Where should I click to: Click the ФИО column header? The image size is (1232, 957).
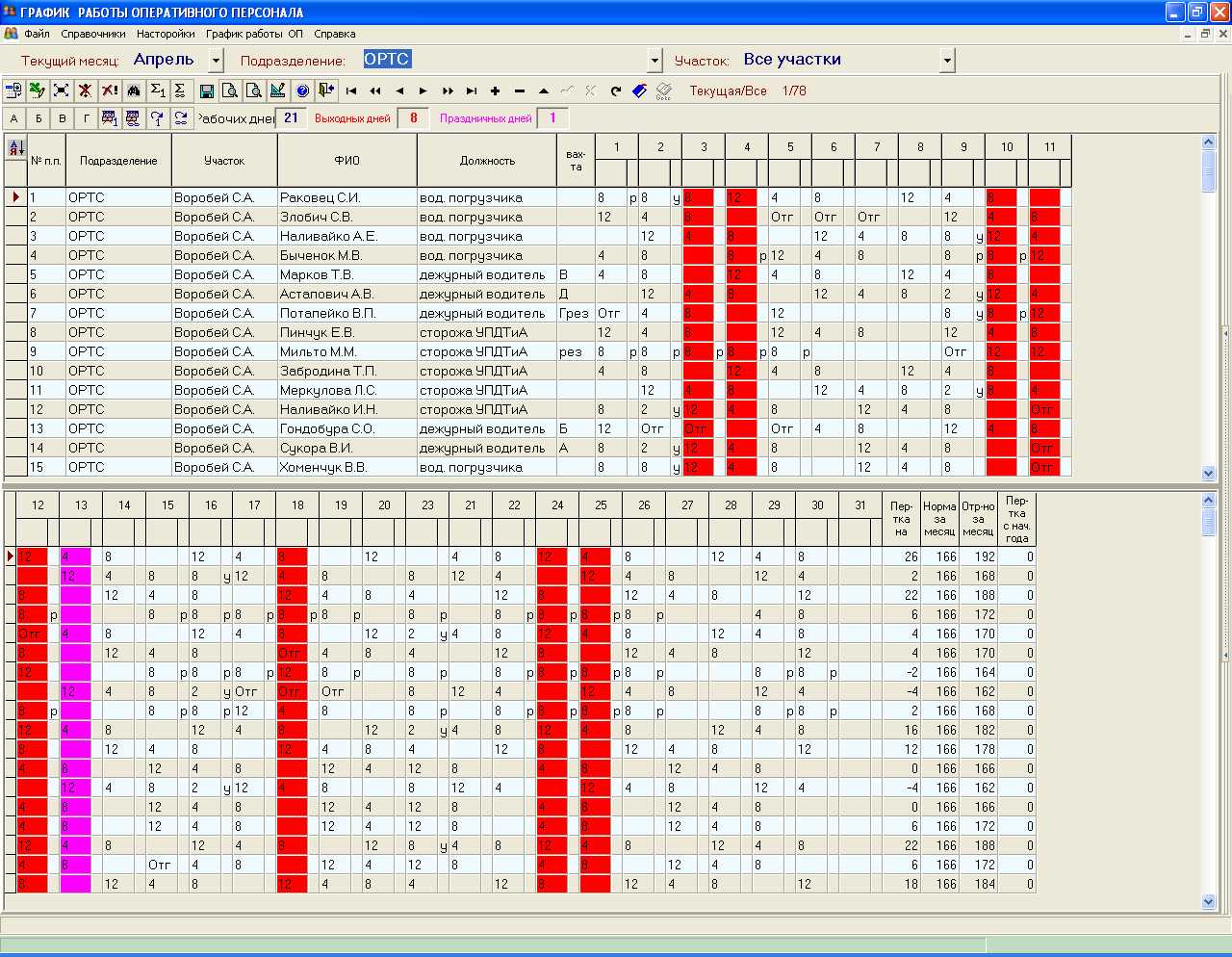[346, 161]
